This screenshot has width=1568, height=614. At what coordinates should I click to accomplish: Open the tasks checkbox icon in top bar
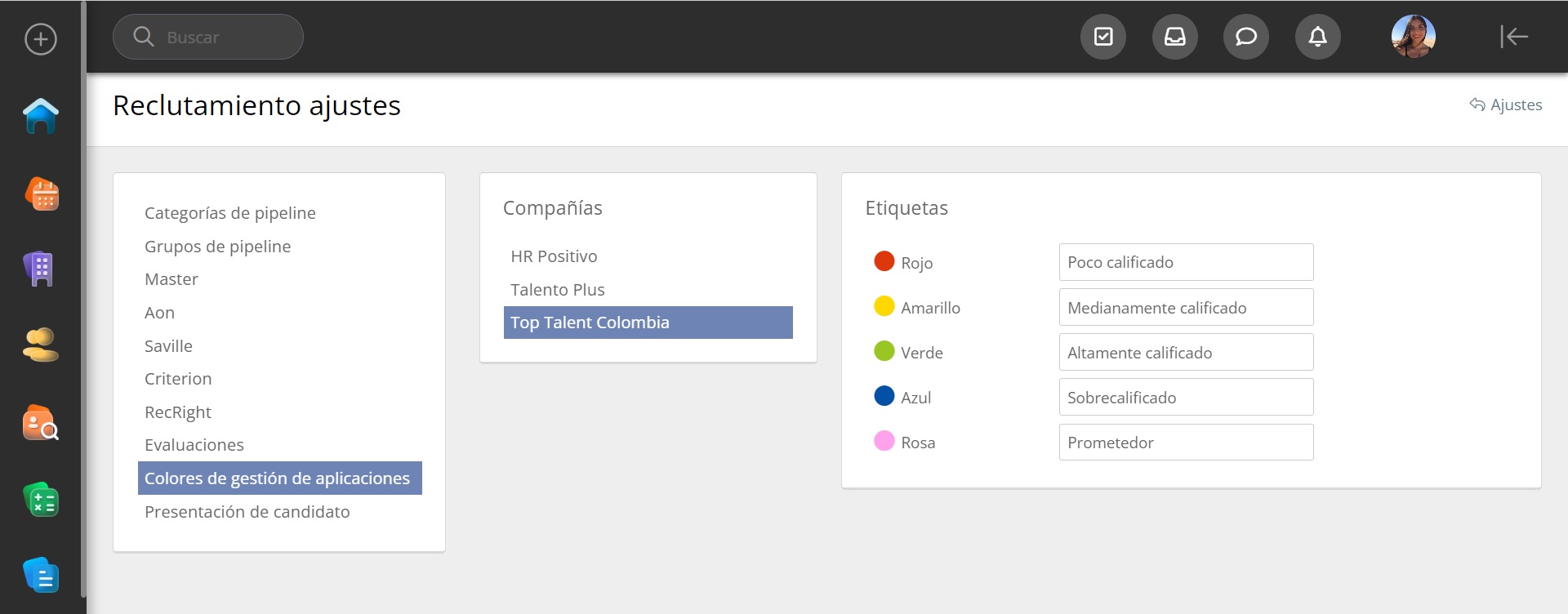tap(1103, 37)
